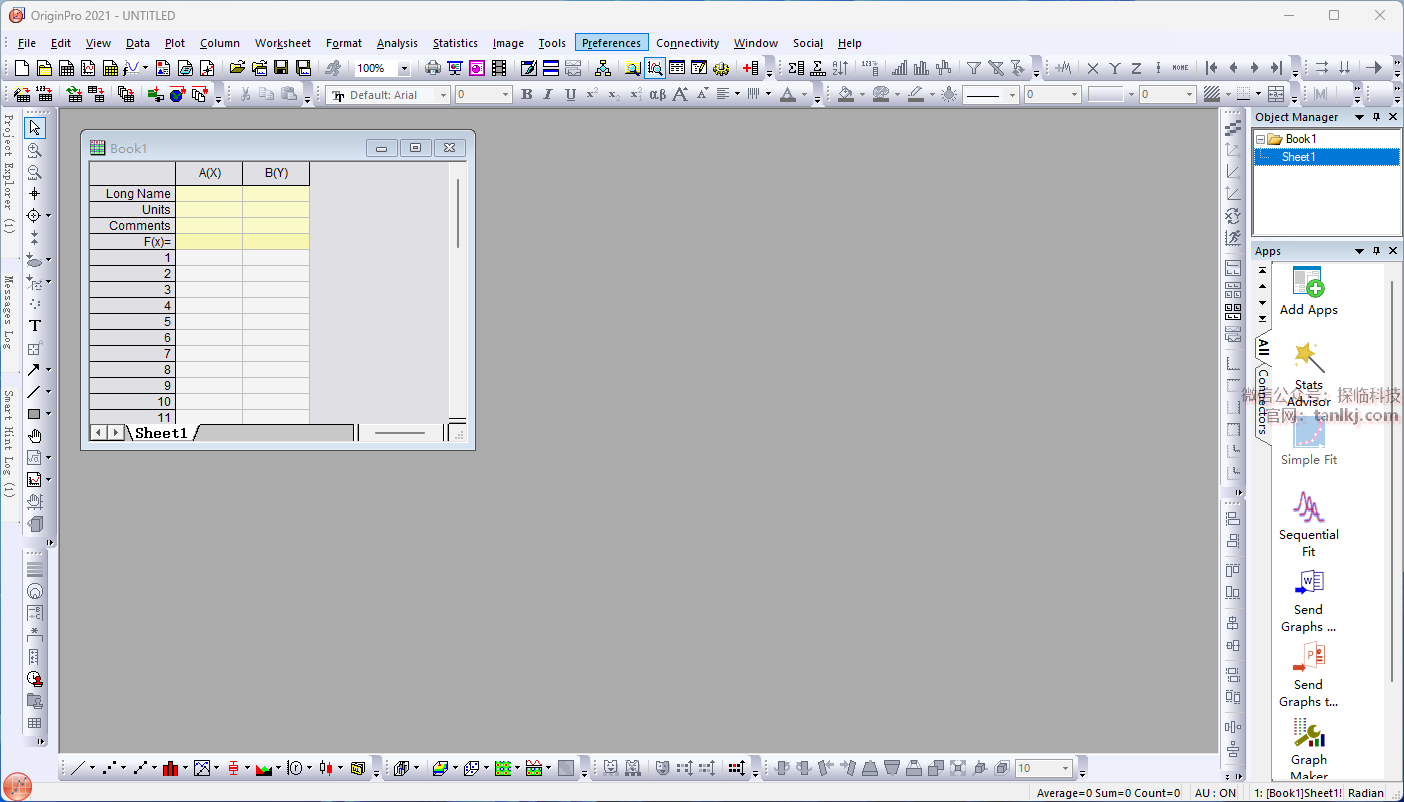Click the New Project icon
Image resolution: width=1404 pixels, height=802 pixels.
click(22, 68)
